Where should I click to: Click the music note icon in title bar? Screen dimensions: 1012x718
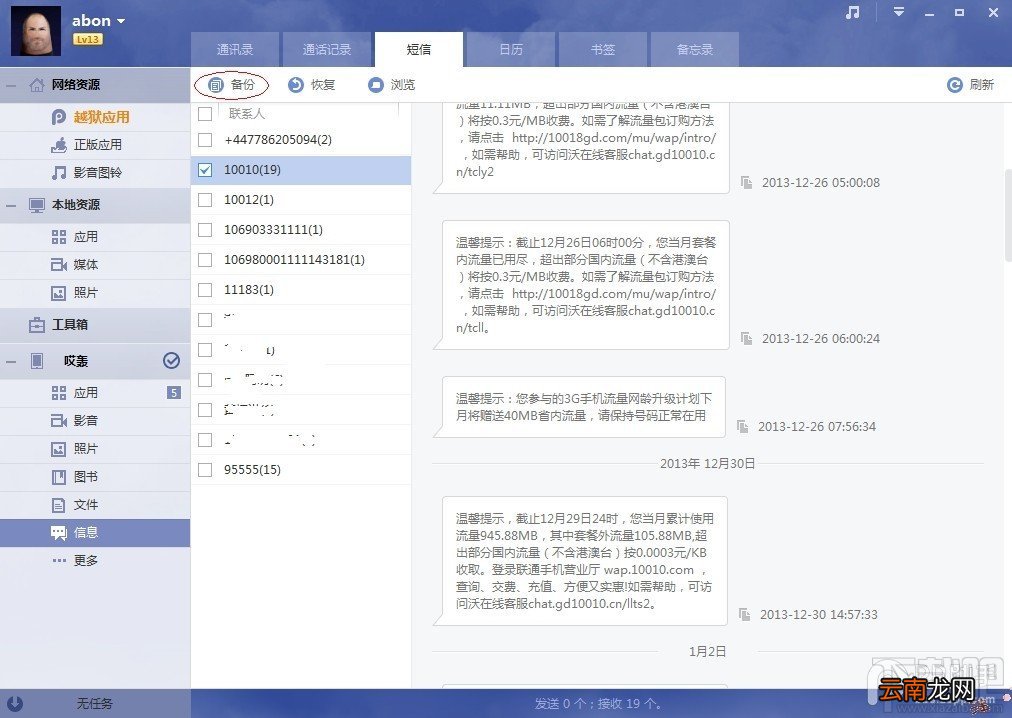click(853, 12)
